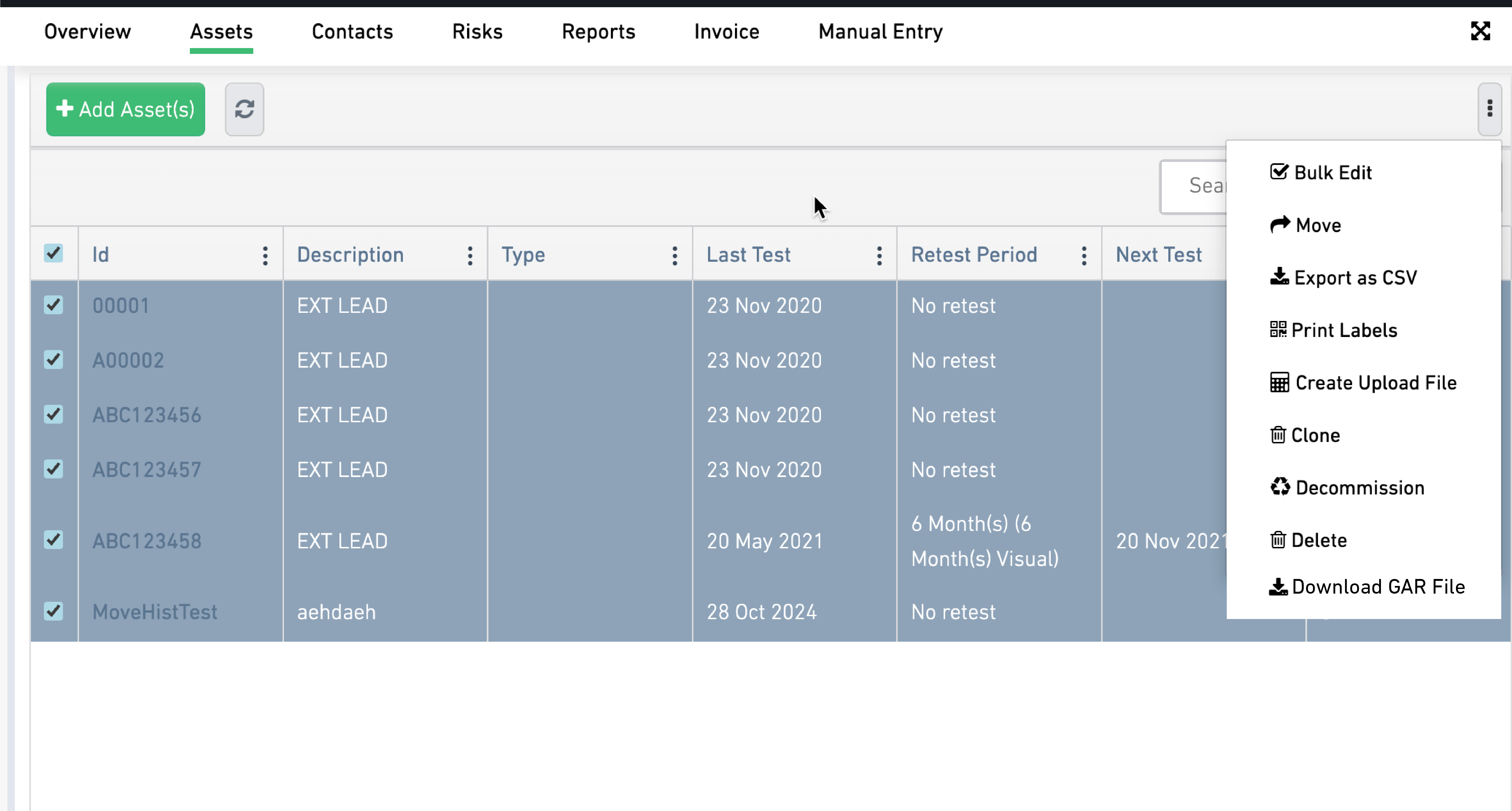The image size is (1512, 811).
Task: Go to the Risks tab
Action: click(x=477, y=31)
